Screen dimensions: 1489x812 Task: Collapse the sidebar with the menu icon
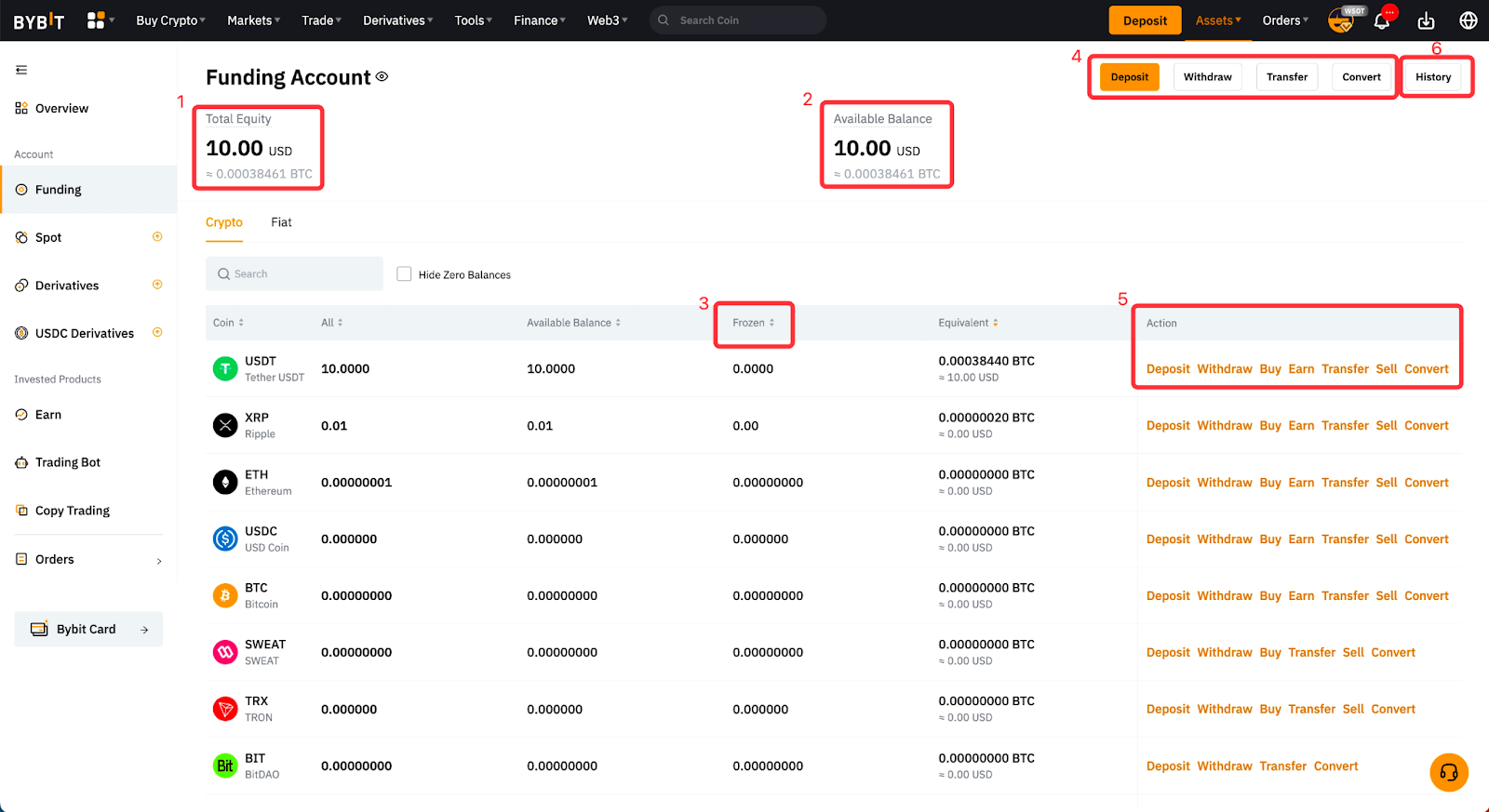[21, 70]
